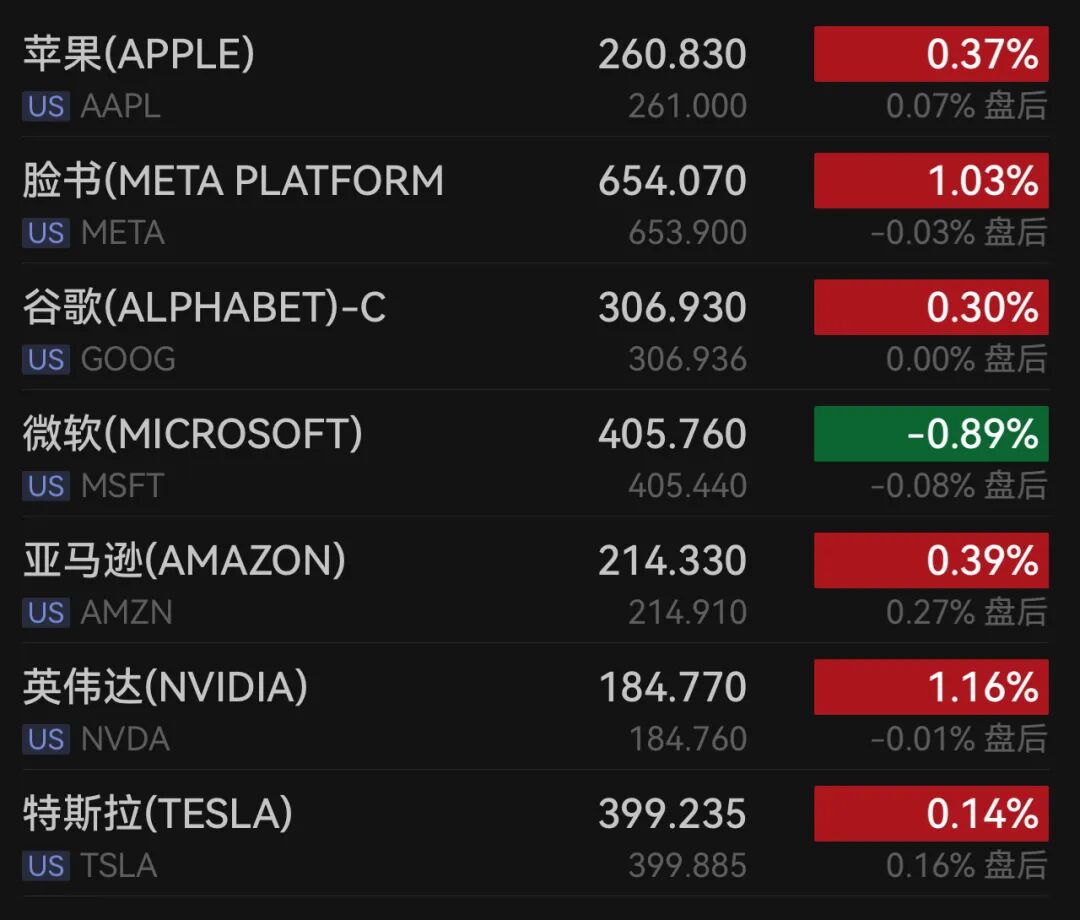Click the US market badge beside NVDA
Viewport: 1080px width, 920px height.
coord(46,739)
